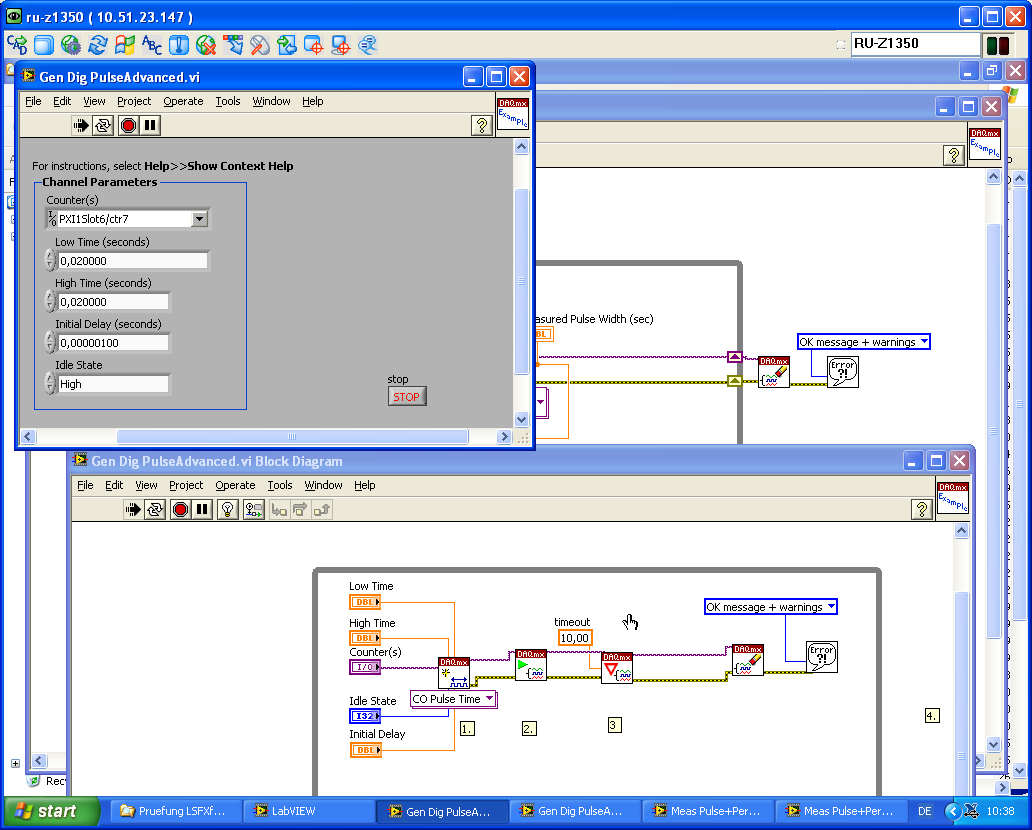Click the High Time stepper arrows
Screen dimensions: 1032x830
pyautogui.click(x=50, y=301)
